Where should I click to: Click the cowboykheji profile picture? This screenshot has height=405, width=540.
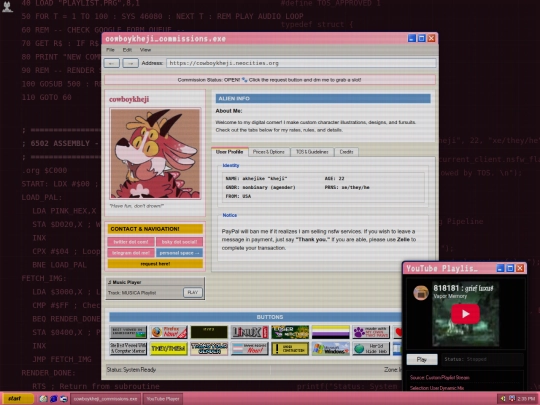[x=155, y=154]
